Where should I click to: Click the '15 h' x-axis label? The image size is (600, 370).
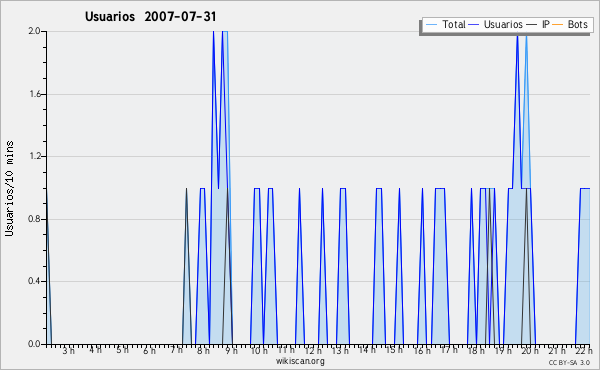[x=394, y=350]
